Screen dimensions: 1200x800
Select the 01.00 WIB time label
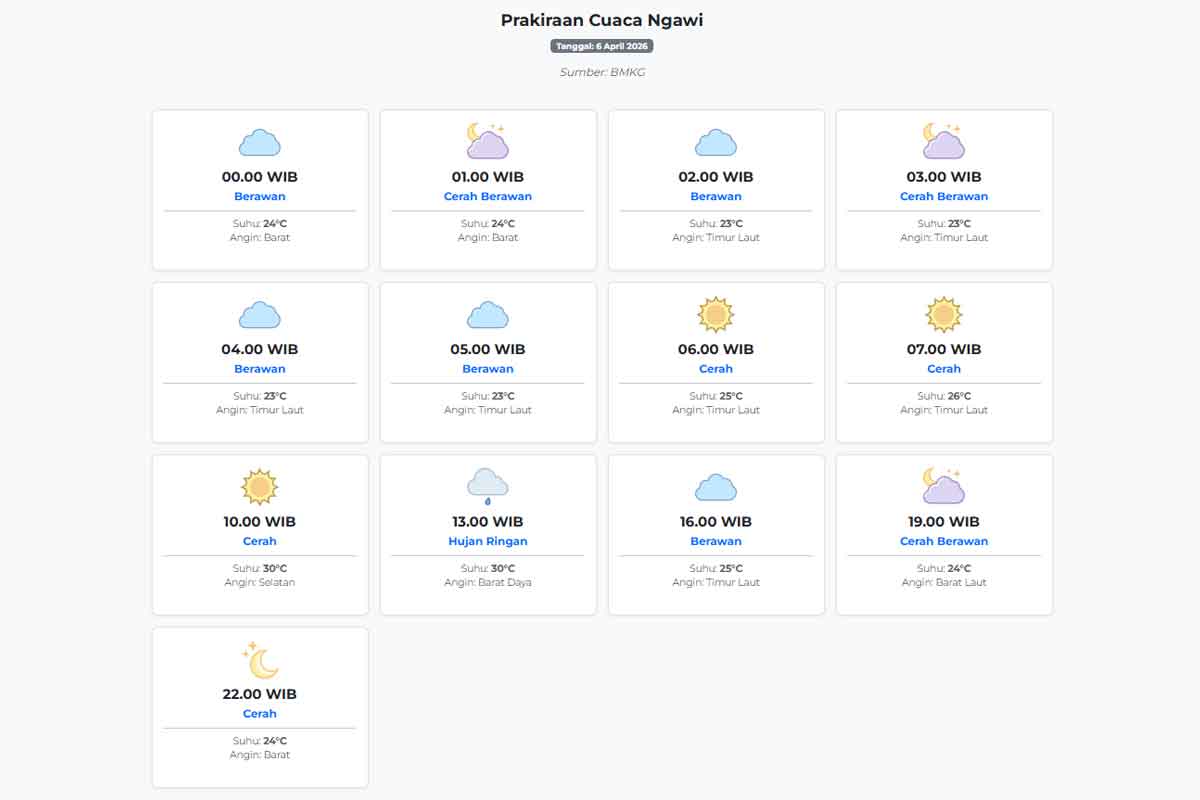[488, 177]
